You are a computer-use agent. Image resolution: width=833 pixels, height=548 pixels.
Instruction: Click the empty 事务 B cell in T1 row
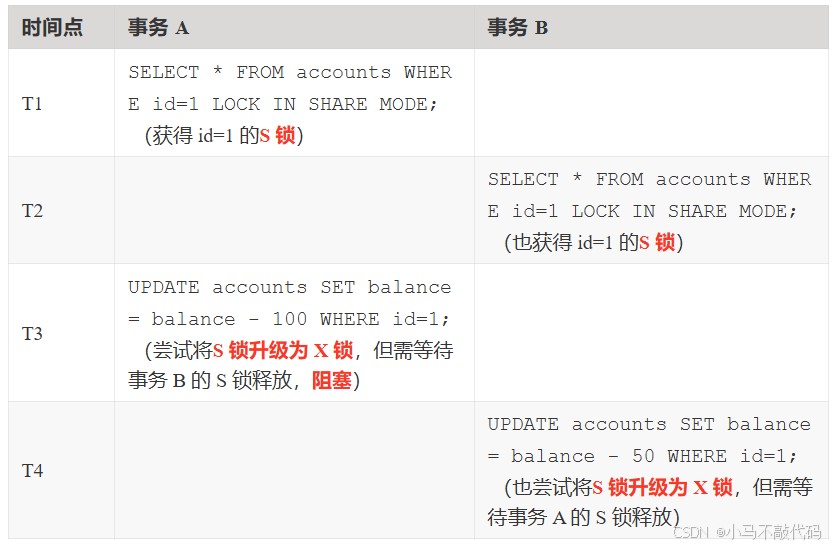[x=650, y=103]
